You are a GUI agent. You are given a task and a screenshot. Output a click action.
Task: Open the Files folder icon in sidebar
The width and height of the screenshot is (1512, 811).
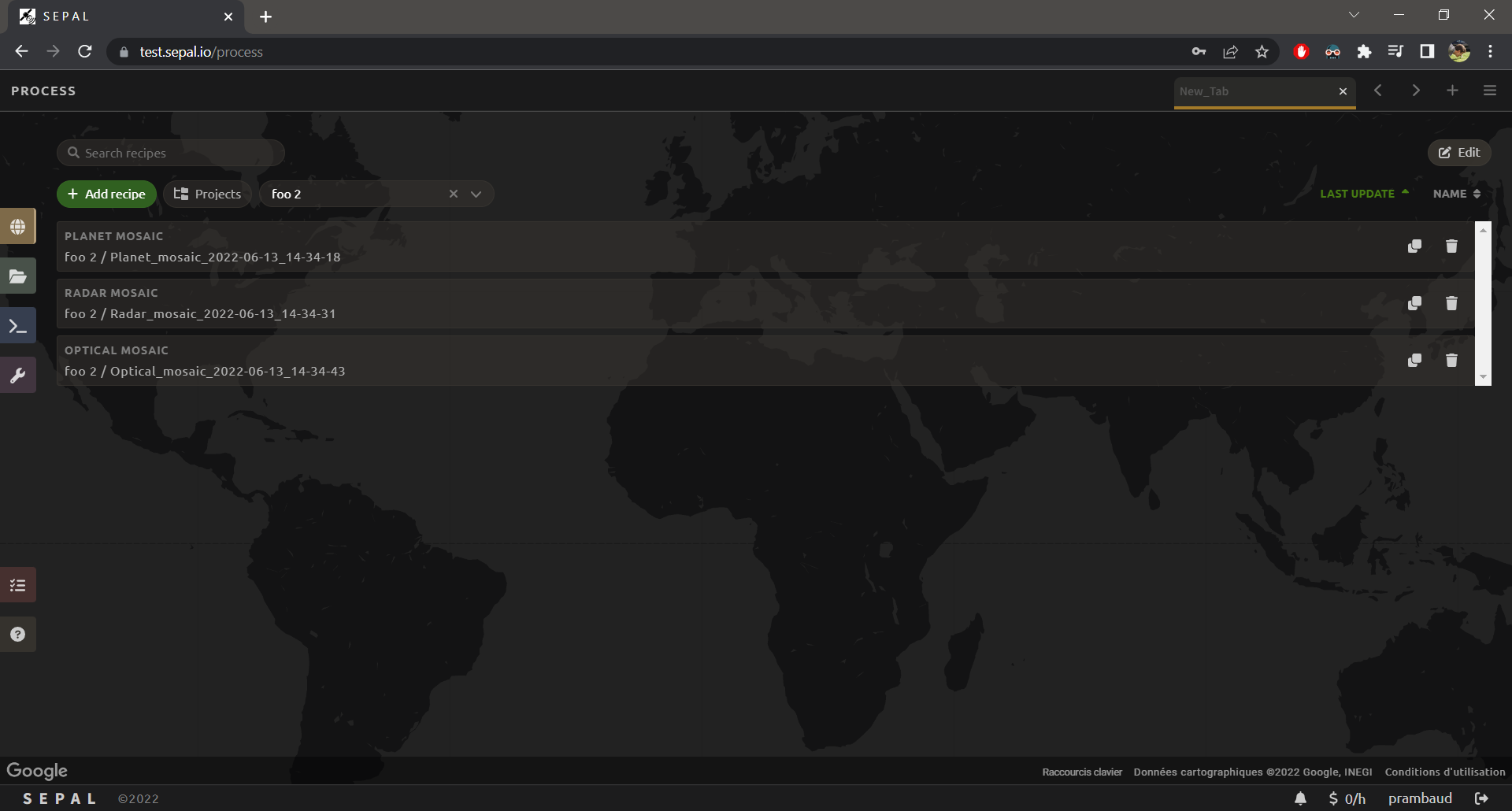17,276
